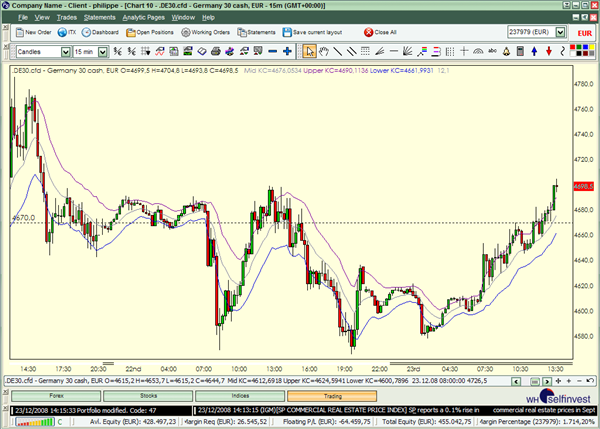600x429 pixels.
Task: Click the chart undo arrow icon
Action: coord(590,381)
